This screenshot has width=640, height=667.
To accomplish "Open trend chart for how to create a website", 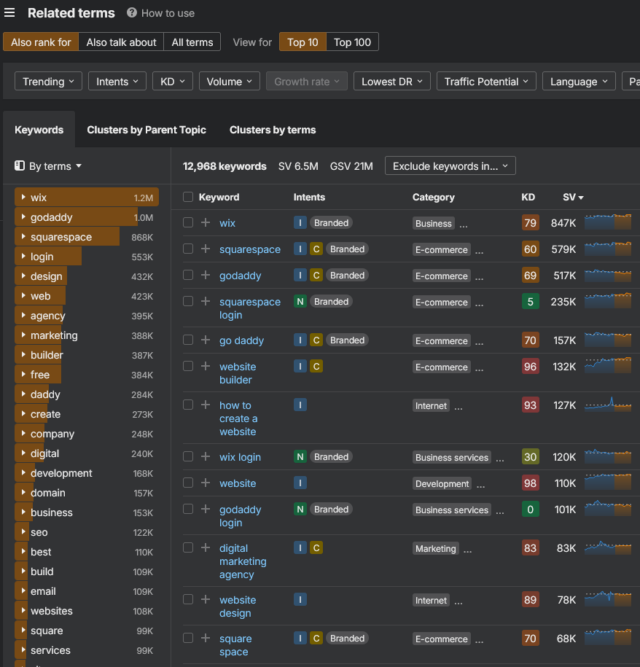I will tap(608, 404).
